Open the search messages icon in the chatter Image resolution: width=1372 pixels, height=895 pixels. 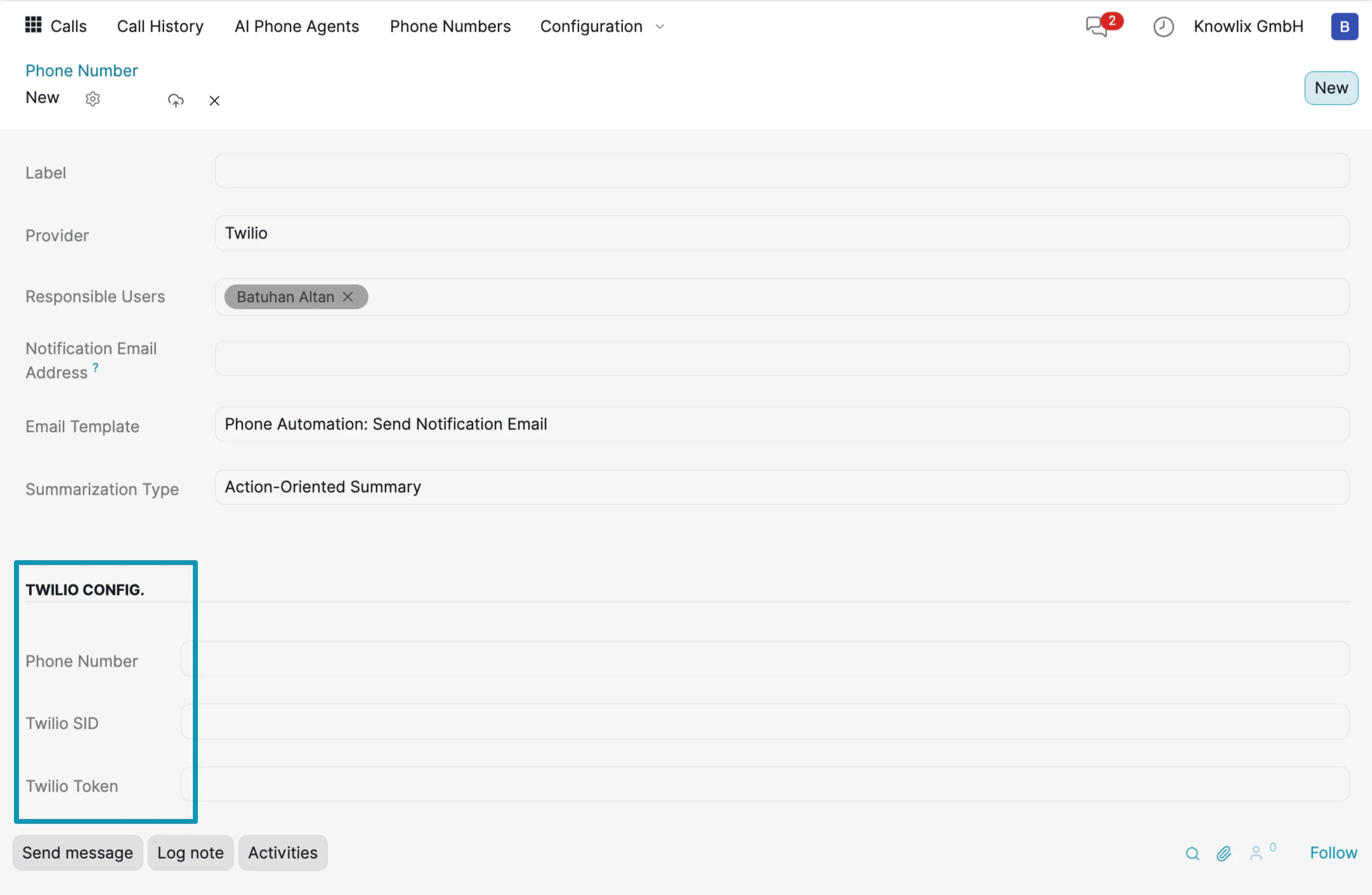1192,853
